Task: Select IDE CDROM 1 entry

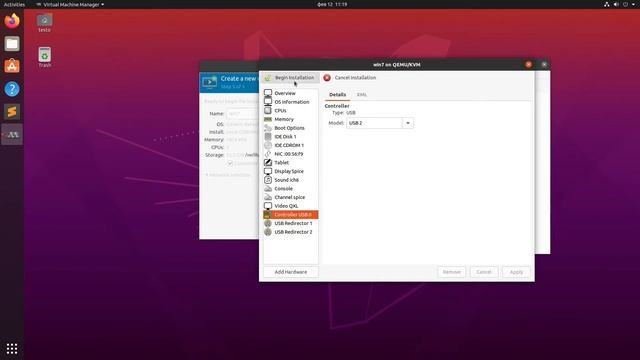Action: [291, 145]
